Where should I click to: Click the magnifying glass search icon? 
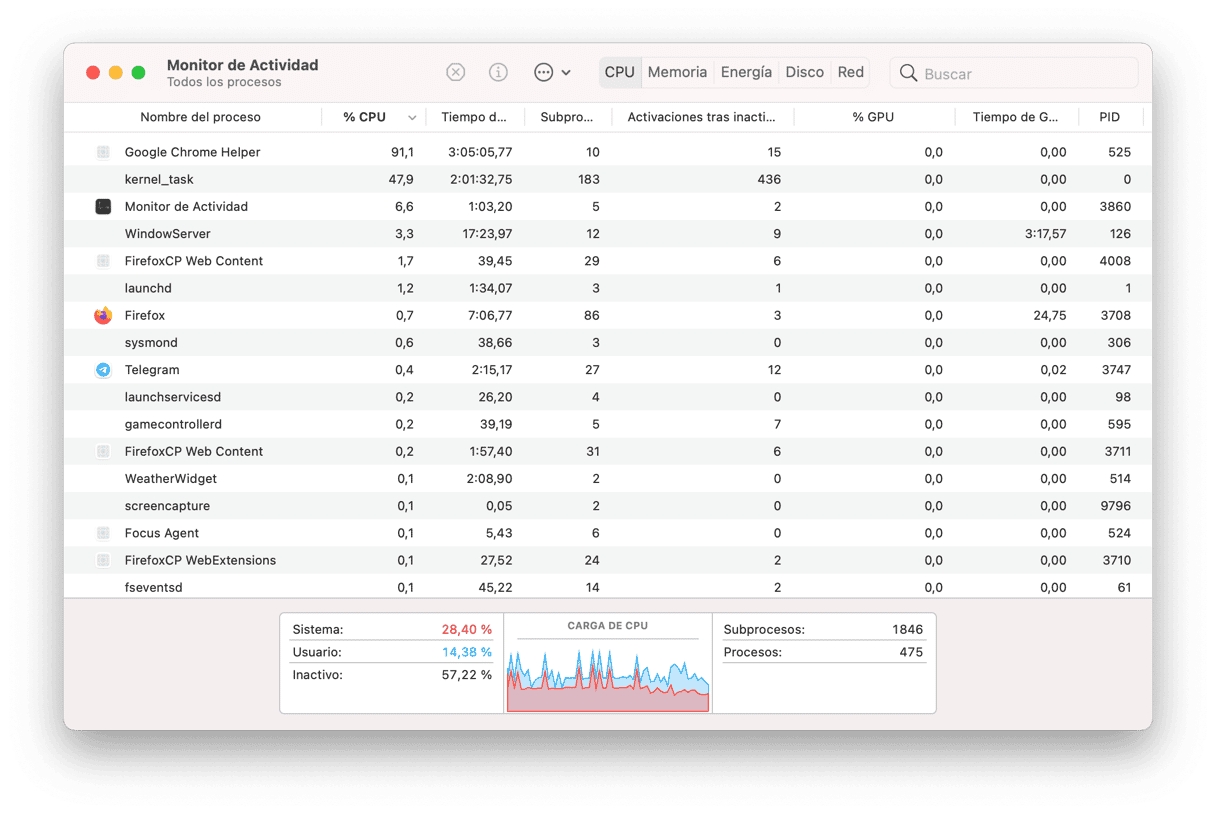pos(908,73)
